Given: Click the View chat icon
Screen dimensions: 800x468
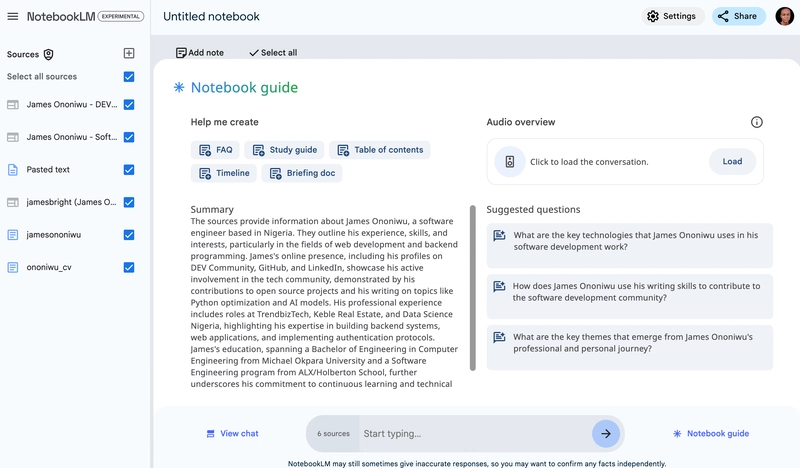Looking at the screenshot, I should (210, 434).
